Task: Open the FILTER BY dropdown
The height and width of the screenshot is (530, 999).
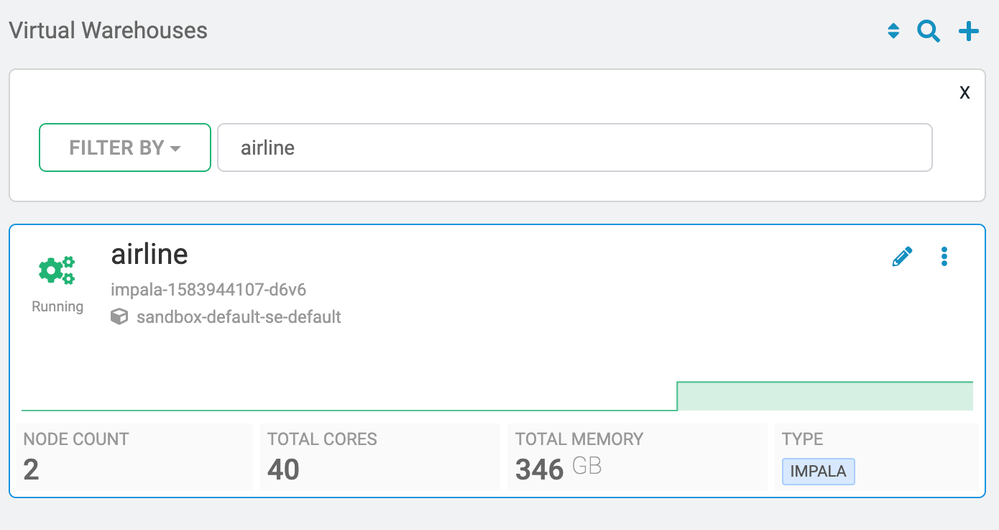Action: pos(125,148)
